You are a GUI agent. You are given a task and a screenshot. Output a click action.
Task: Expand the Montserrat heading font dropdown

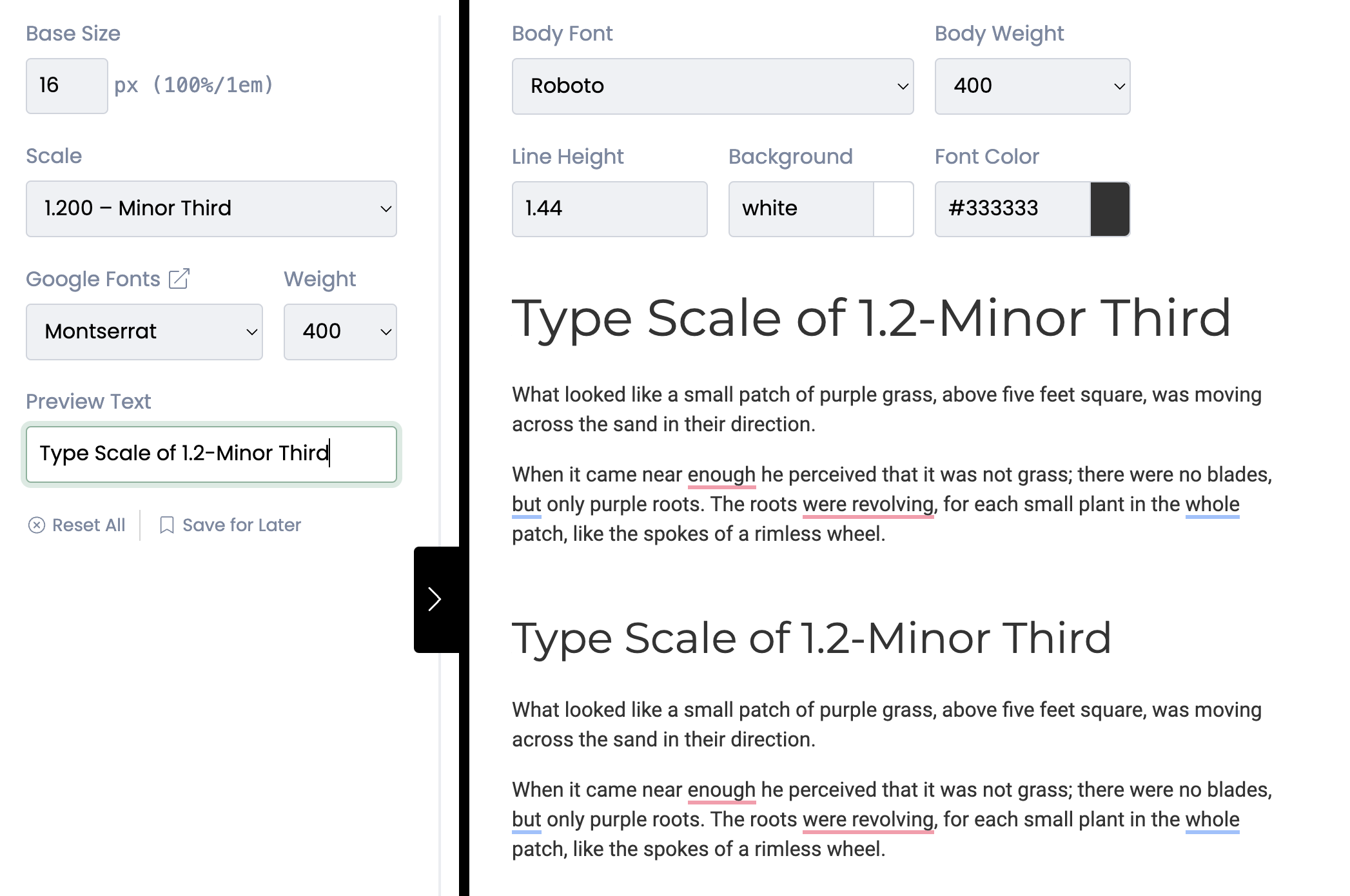pos(144,332)
